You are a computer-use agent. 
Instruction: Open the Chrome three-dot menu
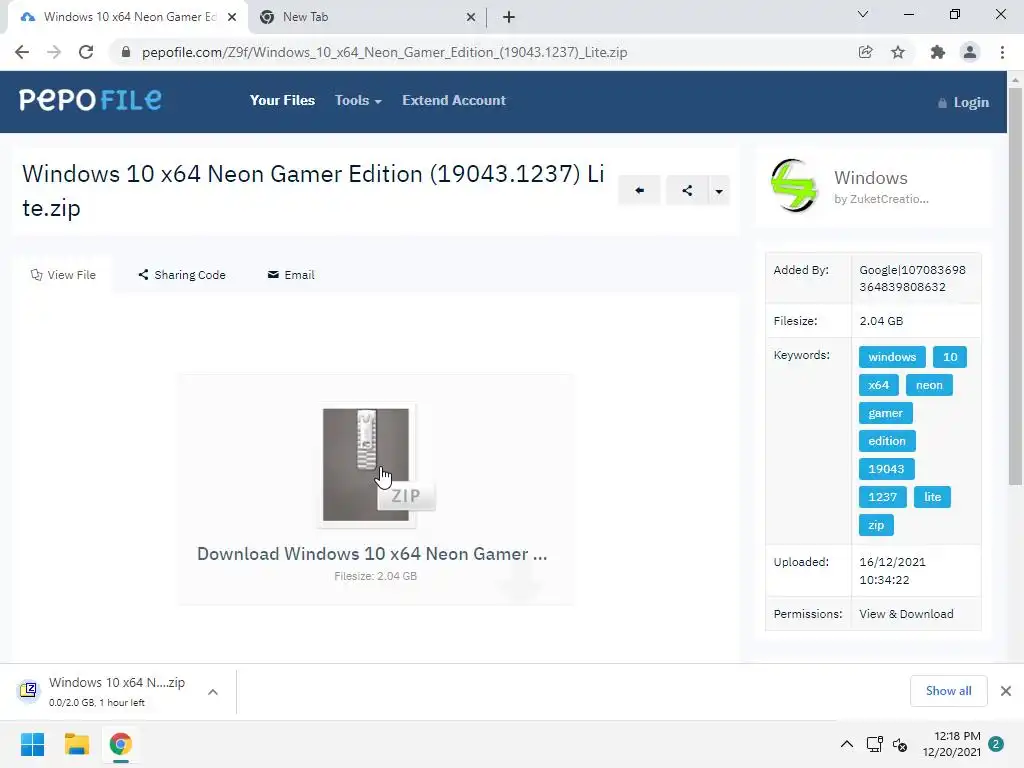tap(1002, 52)
